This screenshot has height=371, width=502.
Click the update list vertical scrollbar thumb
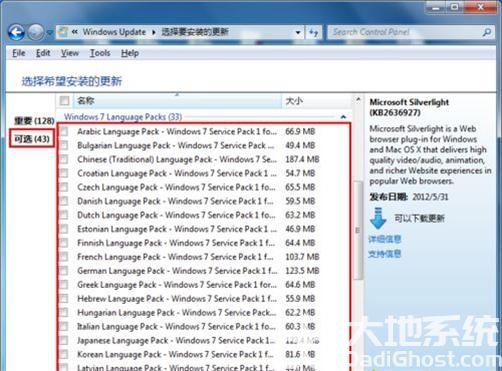pos(358,230)
